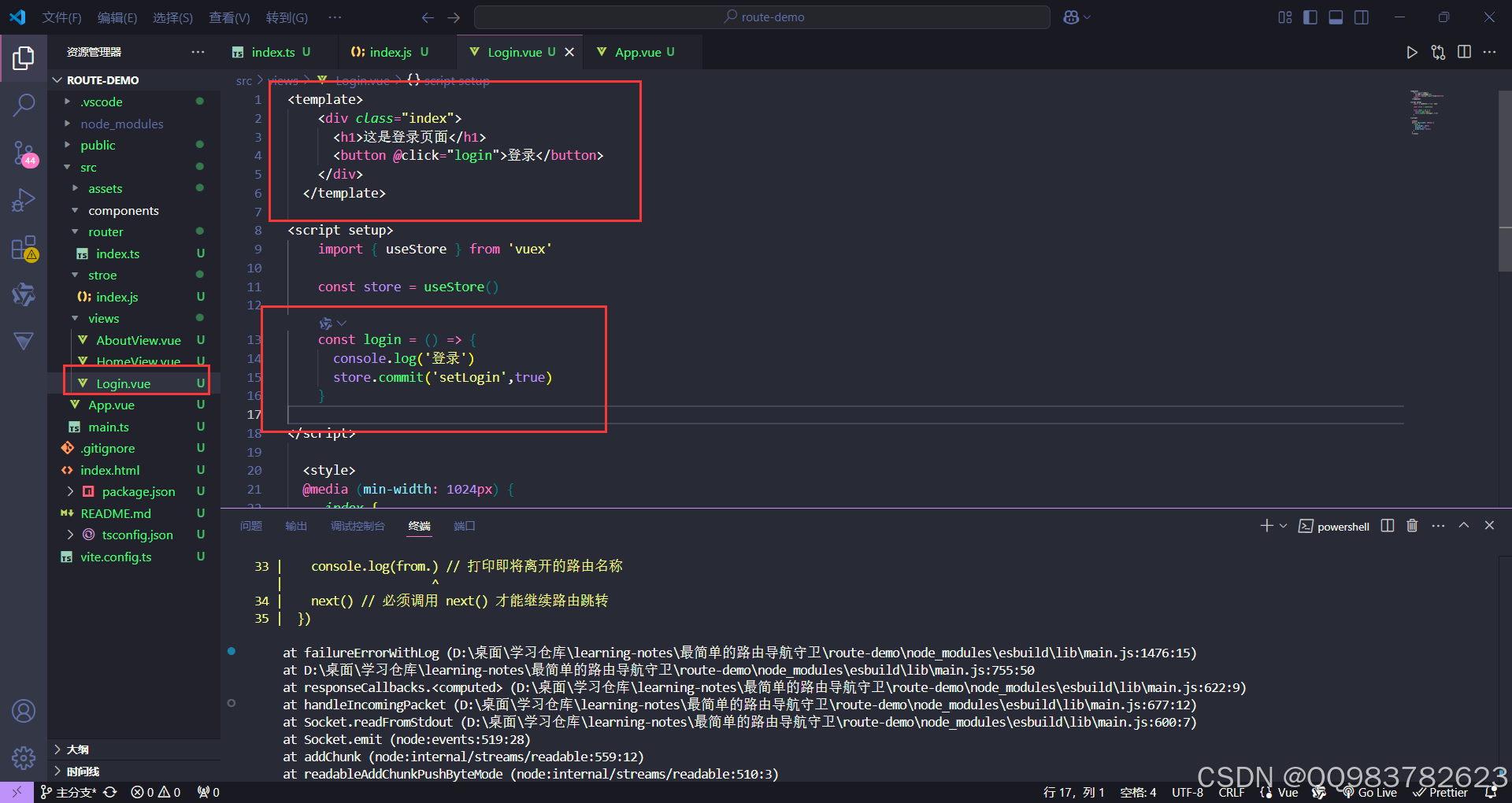The height and width of the screenshot is (803, 1512).
Task: Open the Copilot chat icon in title bar
Action: point(1071,17)
